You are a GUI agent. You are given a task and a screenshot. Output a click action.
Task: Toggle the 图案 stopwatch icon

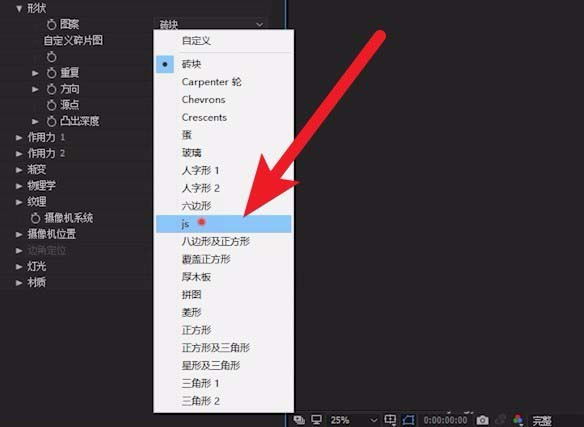[52, 25]
